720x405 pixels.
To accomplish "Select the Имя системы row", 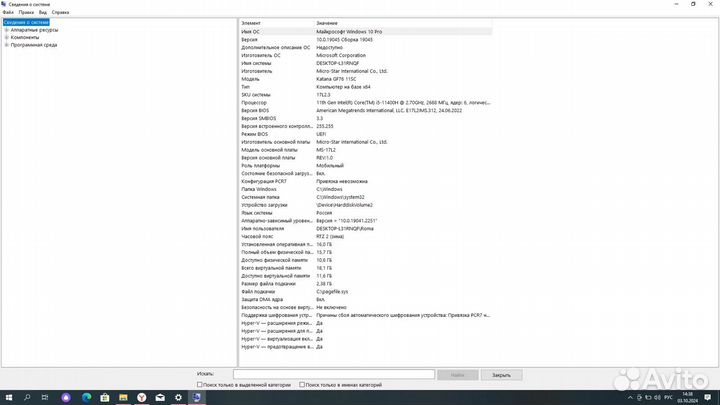I will pyautogui.click(x=366, y=63).
